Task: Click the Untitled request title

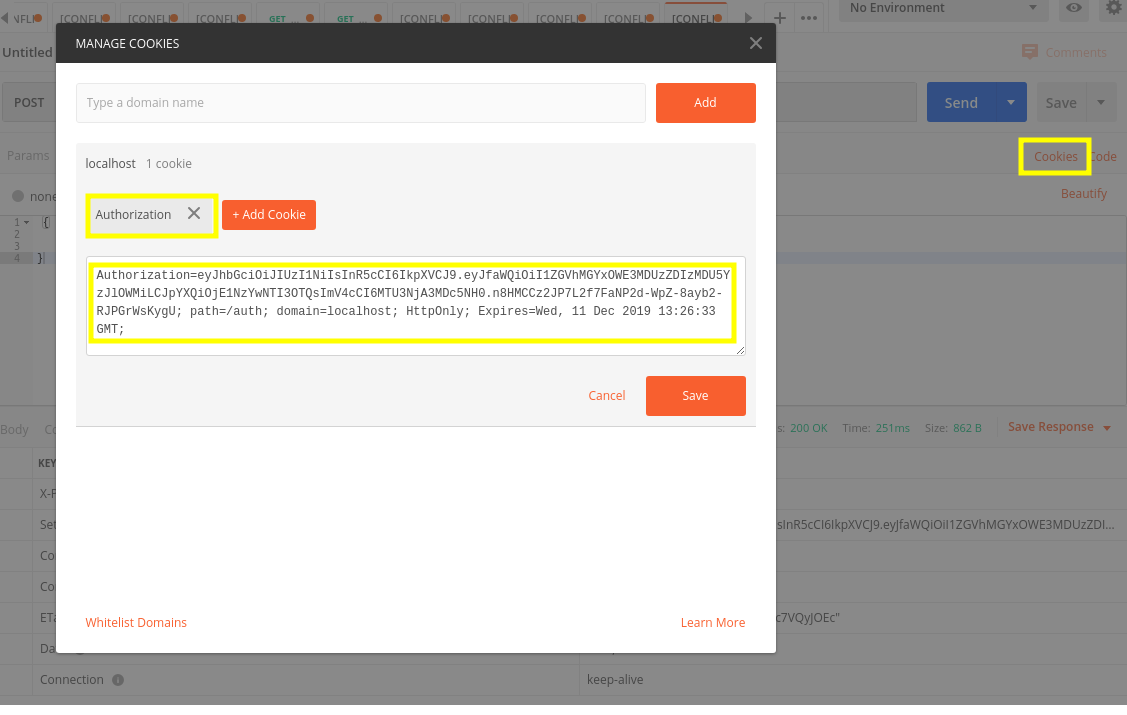Action: 27,52
